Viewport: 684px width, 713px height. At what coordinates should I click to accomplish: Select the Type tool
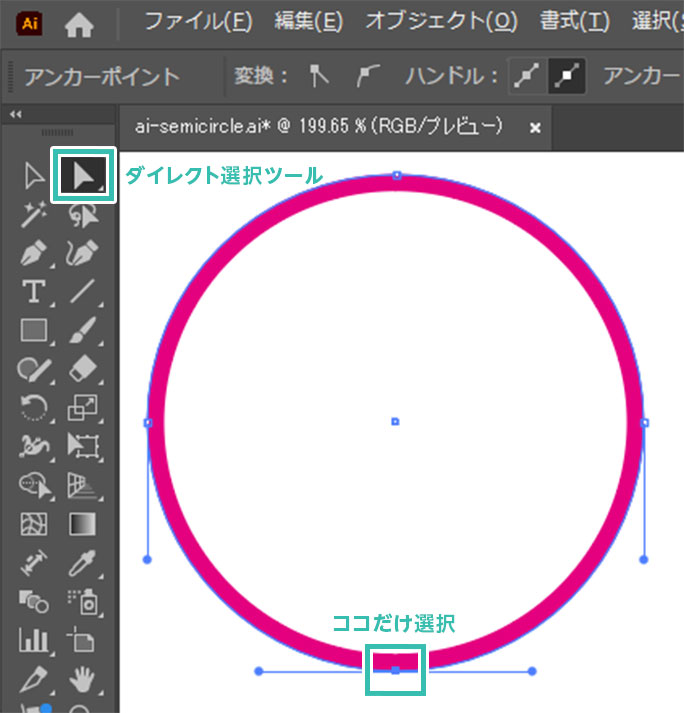point(35,291)
